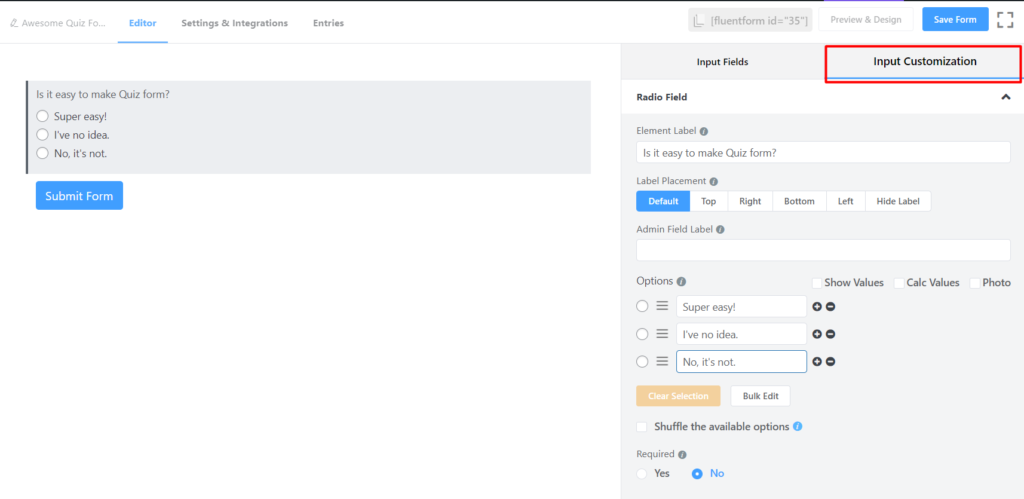Screen dimensions: 1024x499
Task: Switch to Input Fields tab
Action: (722, 62)
